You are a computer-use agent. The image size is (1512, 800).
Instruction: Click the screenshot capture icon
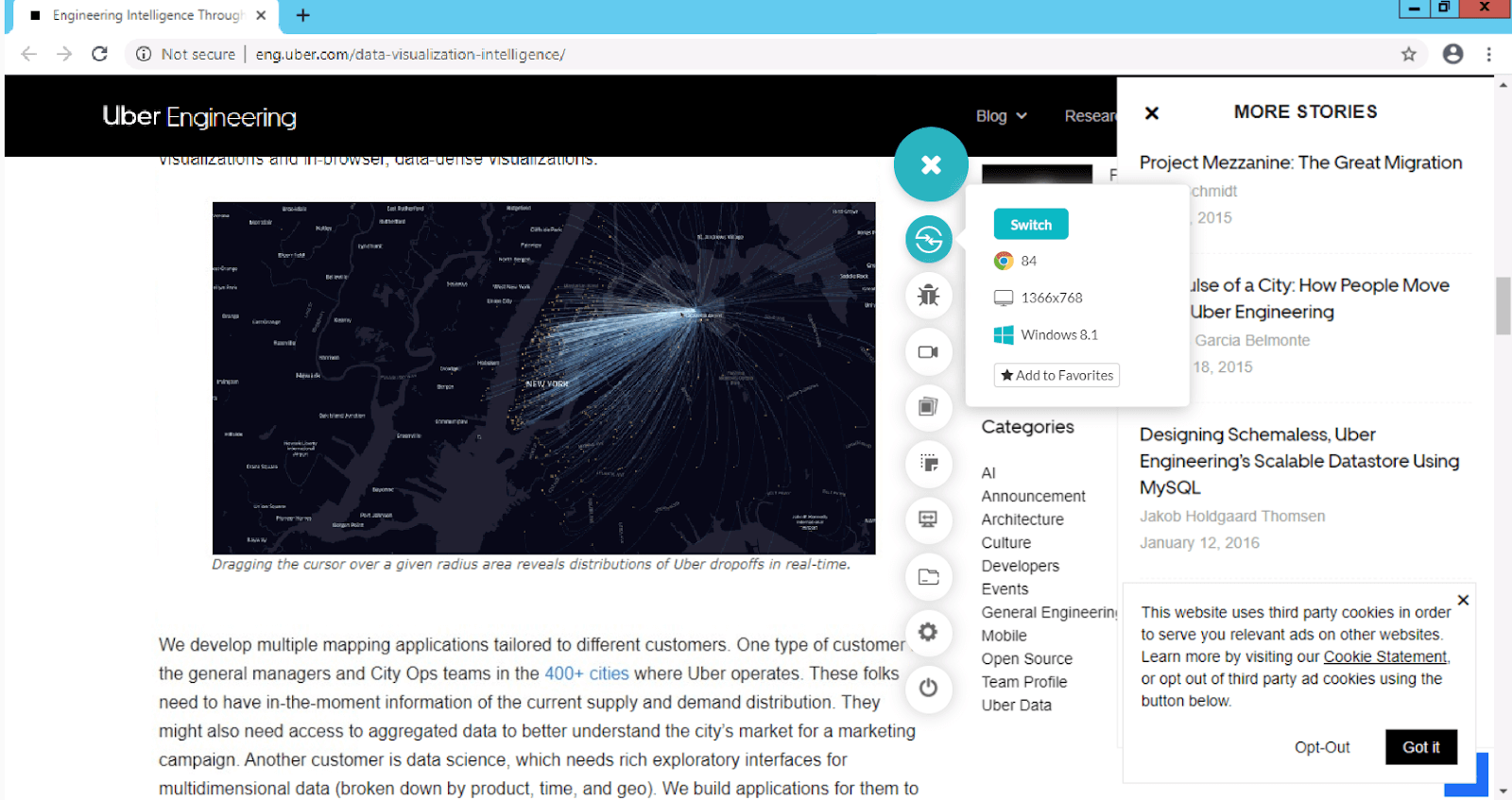tap(929, 463)
